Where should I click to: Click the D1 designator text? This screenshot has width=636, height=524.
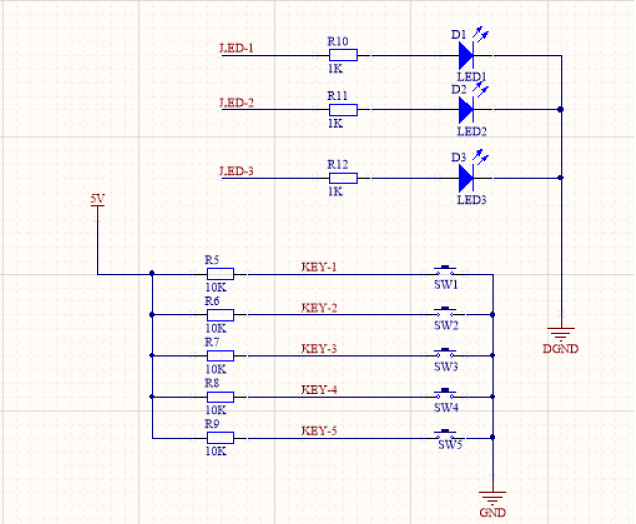coord(459,35)
